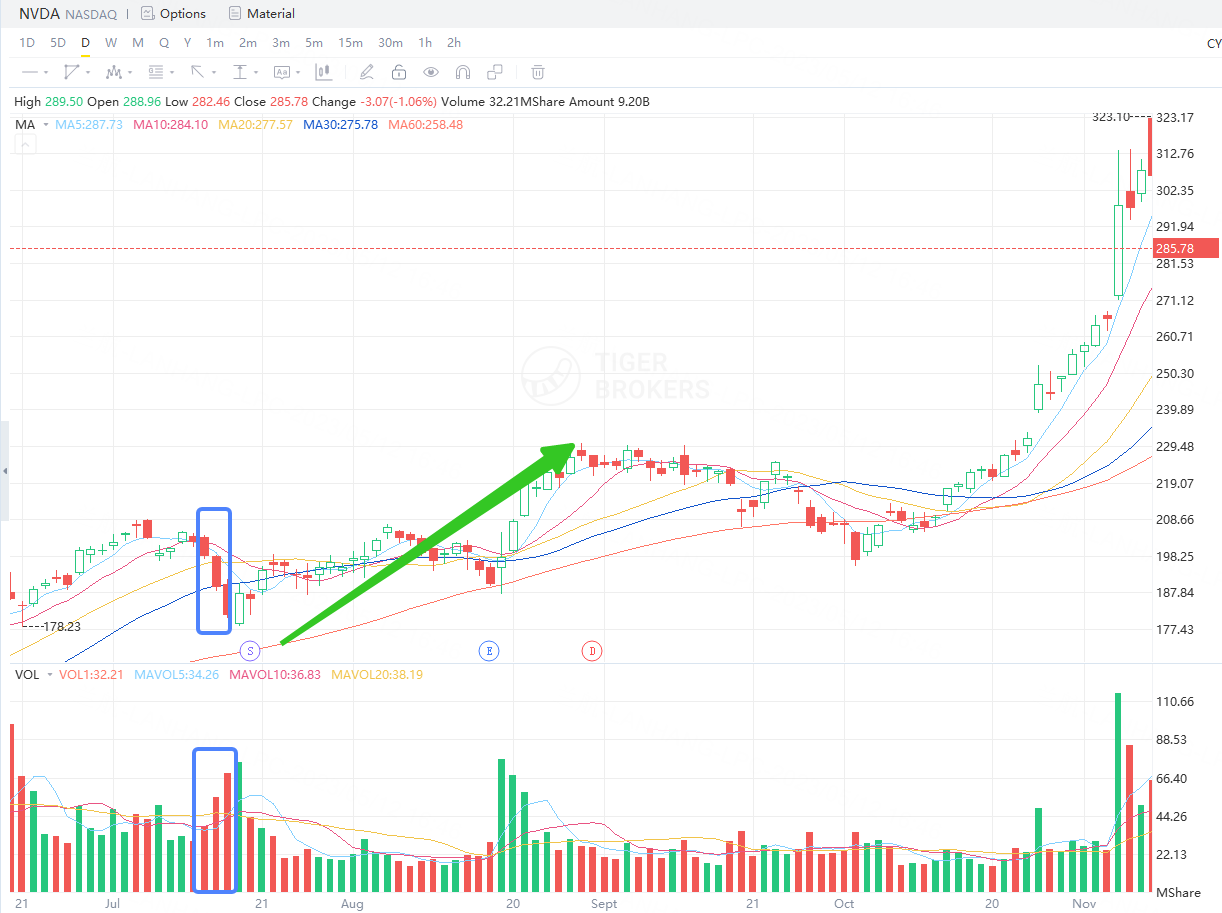Screen dimensions: 1222x913
Task: Expand the measure tool dropdown arrow
Action: tap(256, 73)
